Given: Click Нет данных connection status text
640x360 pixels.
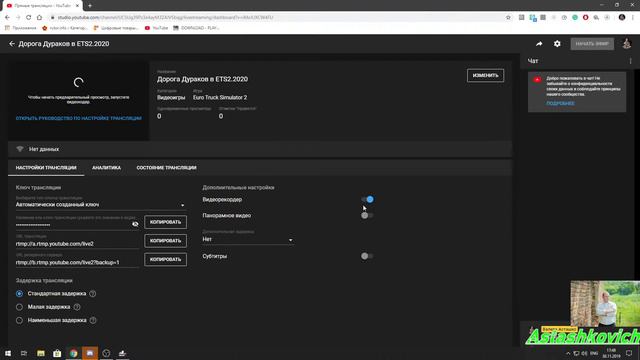Looking at the screenshot, I should (x=44, y=149).
